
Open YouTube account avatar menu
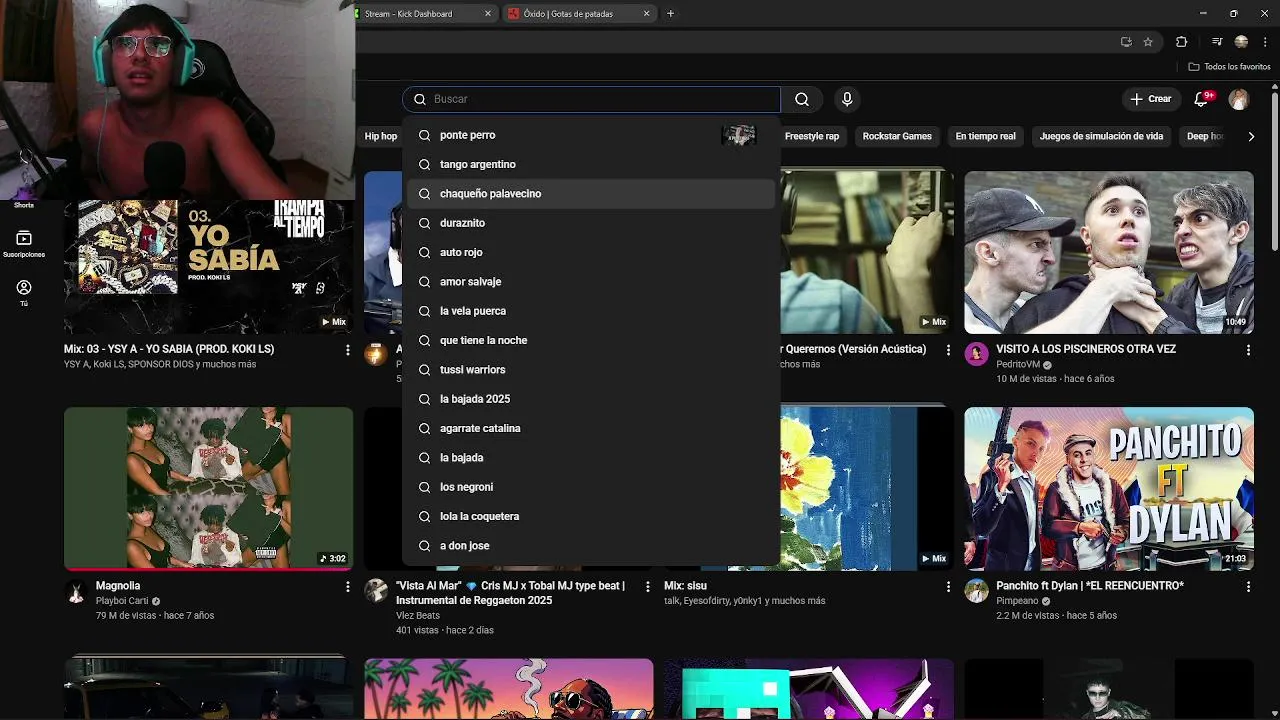(x=1239, y=99)
